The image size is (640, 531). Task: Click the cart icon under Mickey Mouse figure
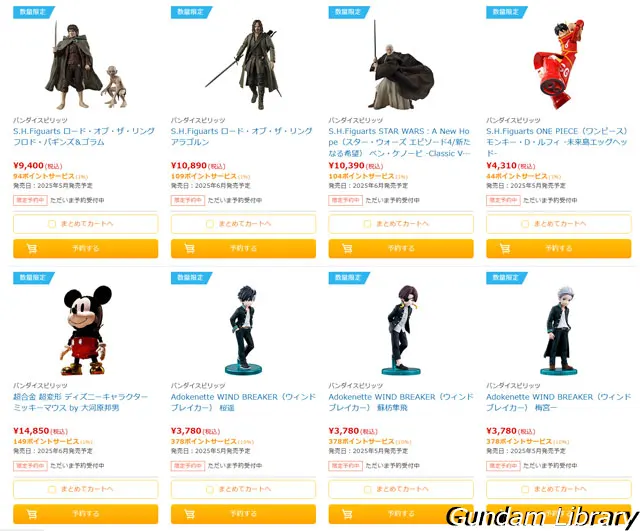[31, 514]
